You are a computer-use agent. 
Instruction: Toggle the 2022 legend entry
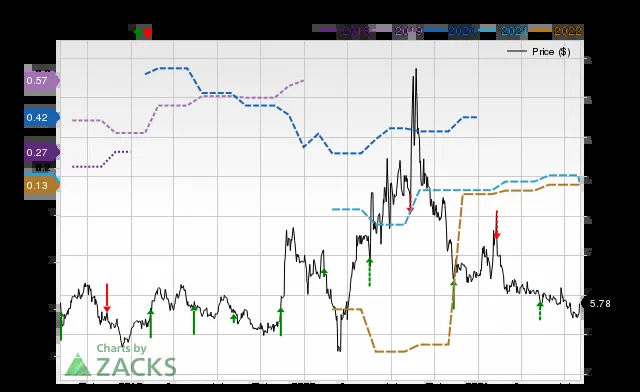pyautogui.click(x=556, y=31)
